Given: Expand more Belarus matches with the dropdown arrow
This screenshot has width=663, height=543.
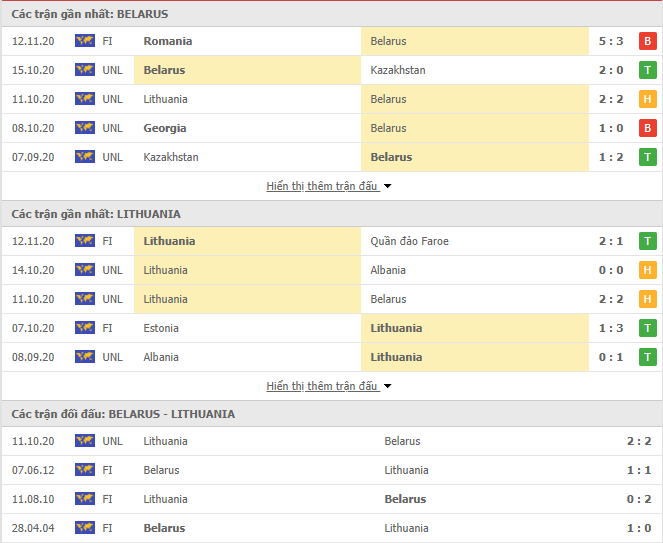Looking at the screenshot, I should (x=387, y=186).
